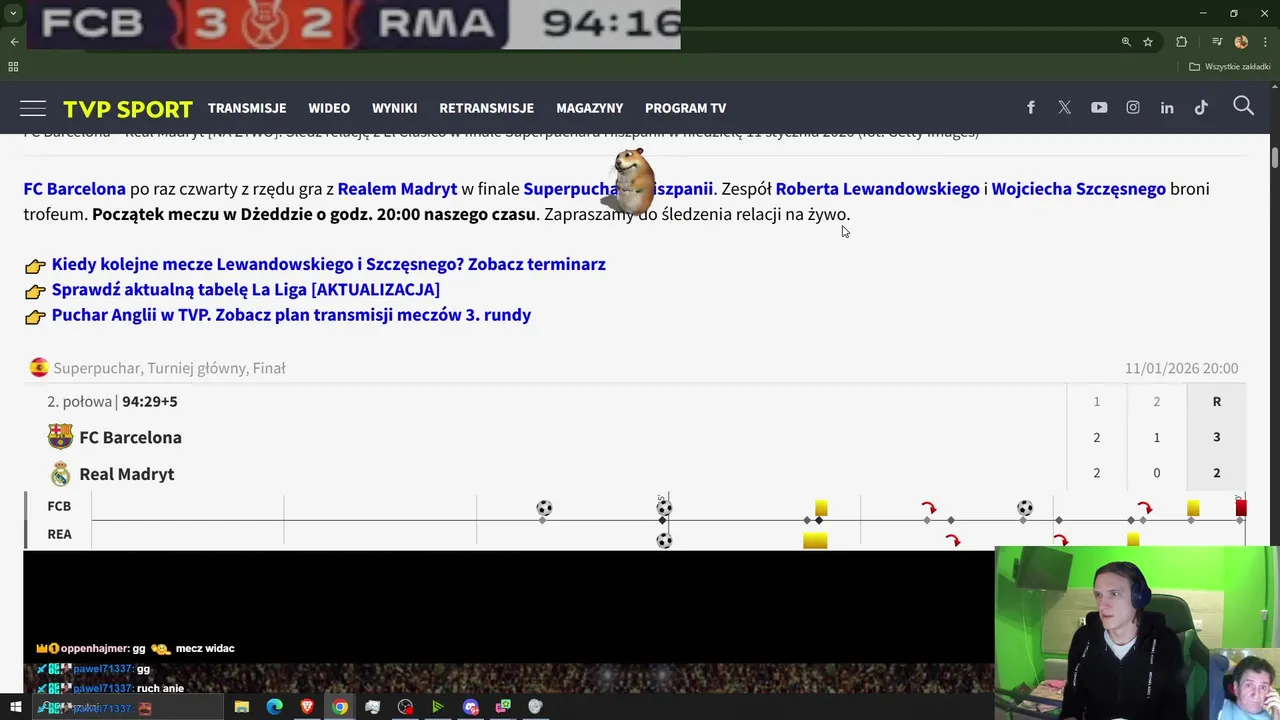Click the date '11/01/2026 20:00'
The image size is (1280, 720).
(x=1181, y=368)
